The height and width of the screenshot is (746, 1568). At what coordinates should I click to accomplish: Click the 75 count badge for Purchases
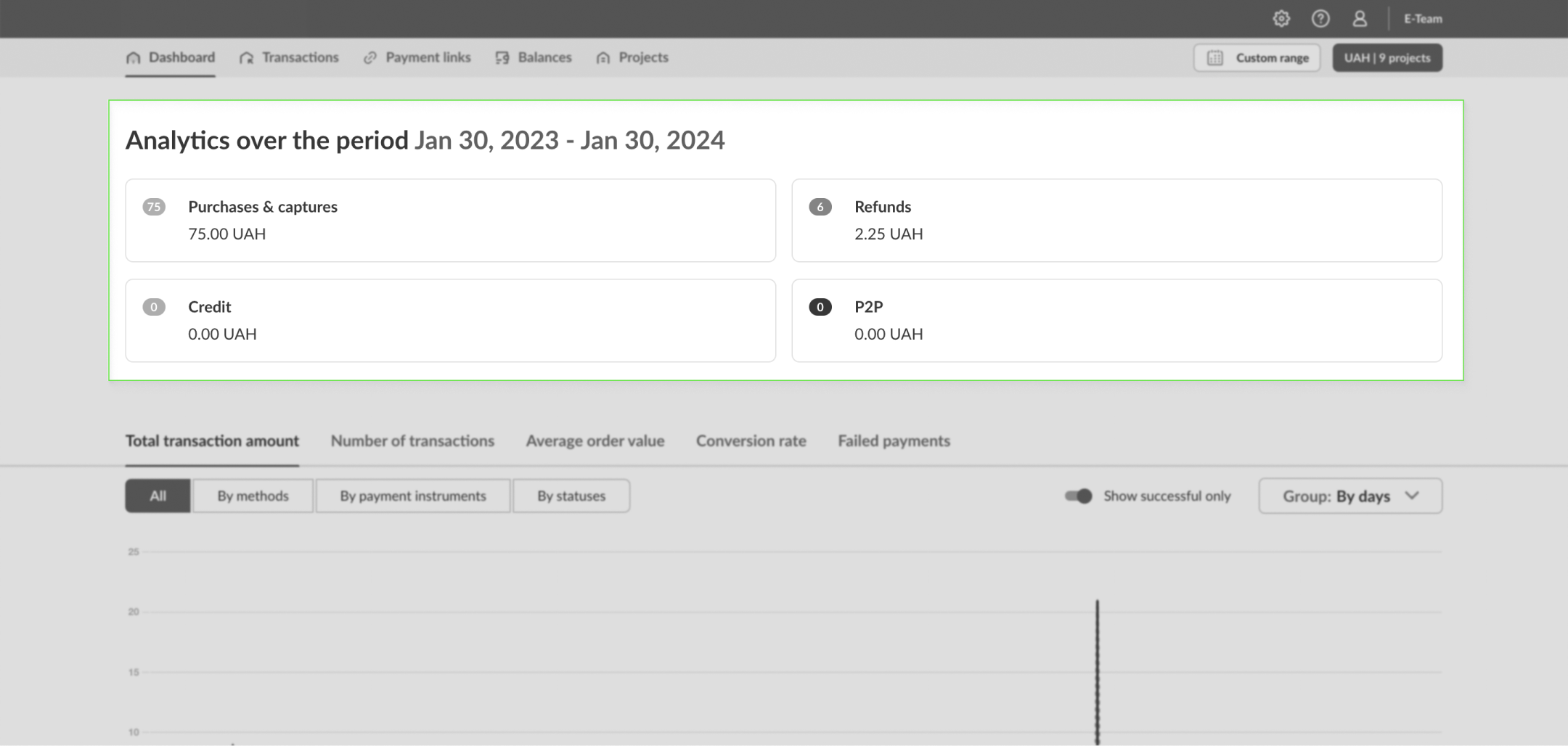click(154, 207)
